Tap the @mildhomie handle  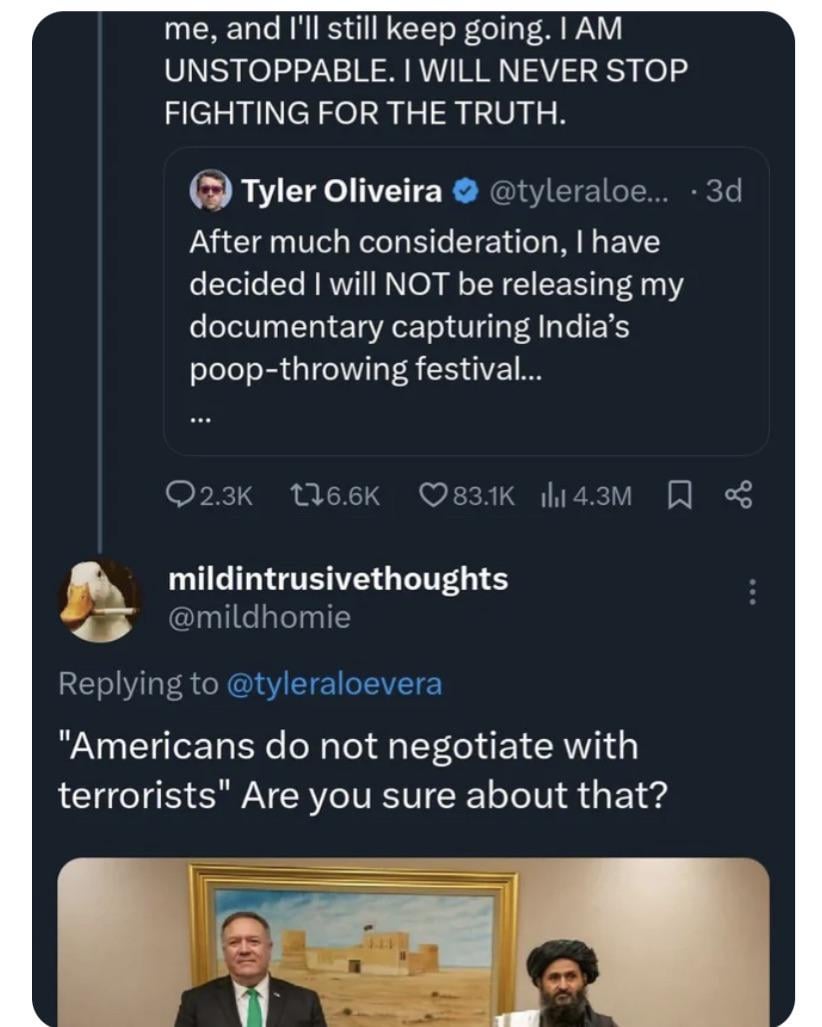(x=260, y=617)
